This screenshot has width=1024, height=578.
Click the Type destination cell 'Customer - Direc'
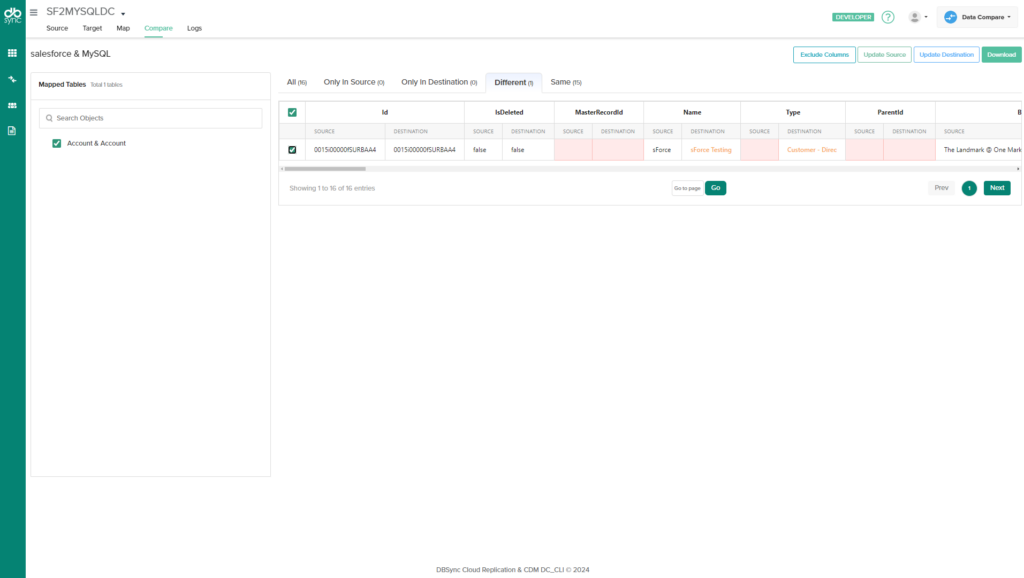(812, 150)
